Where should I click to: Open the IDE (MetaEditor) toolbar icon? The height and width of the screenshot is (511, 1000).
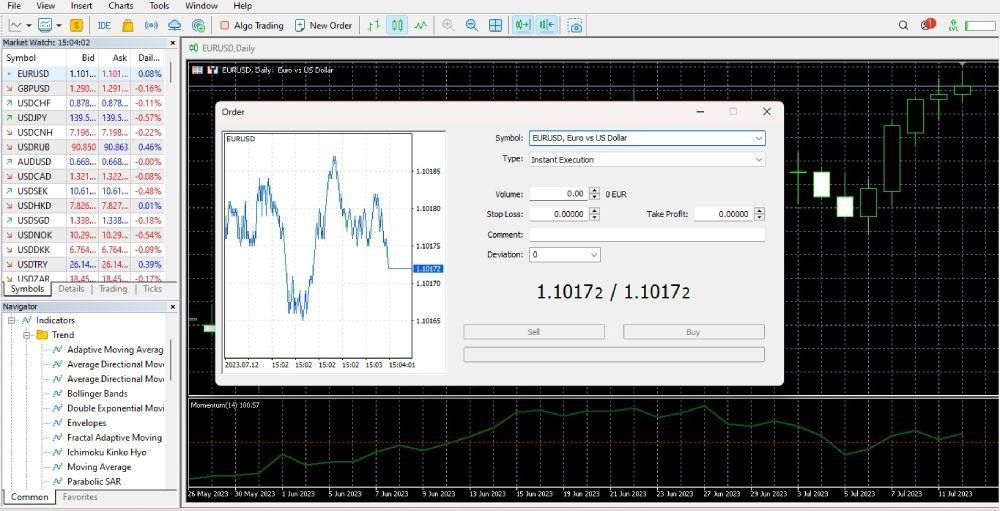tap(105, 25)
